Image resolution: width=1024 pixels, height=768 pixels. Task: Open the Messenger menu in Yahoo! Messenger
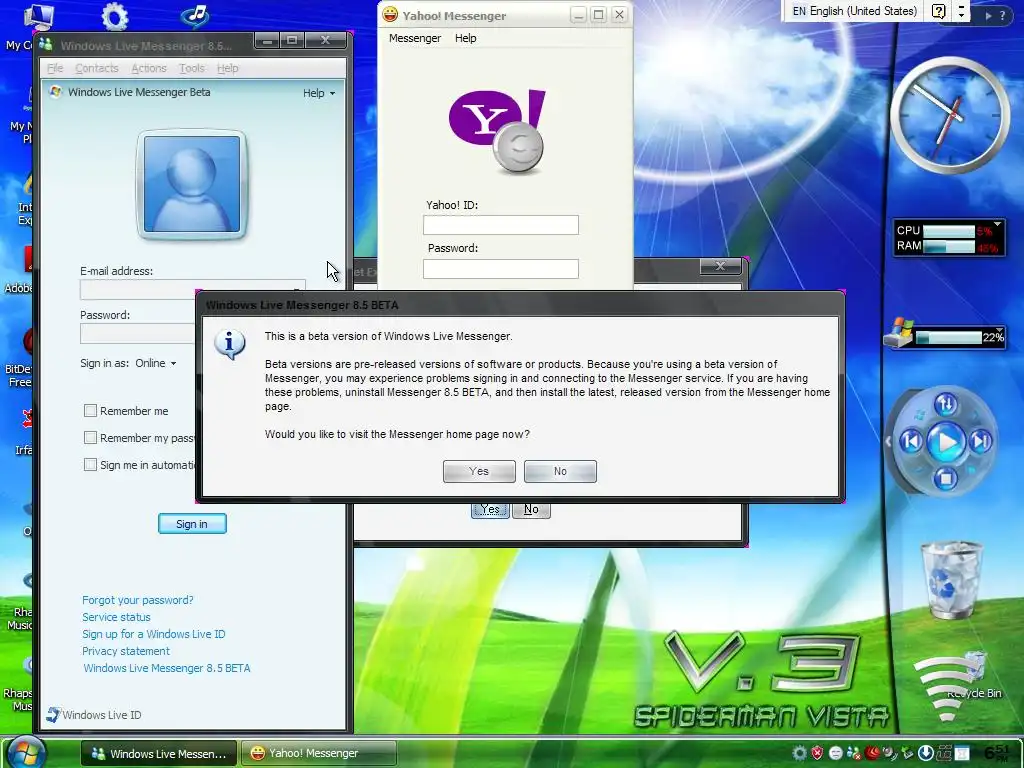pos(415,38)
